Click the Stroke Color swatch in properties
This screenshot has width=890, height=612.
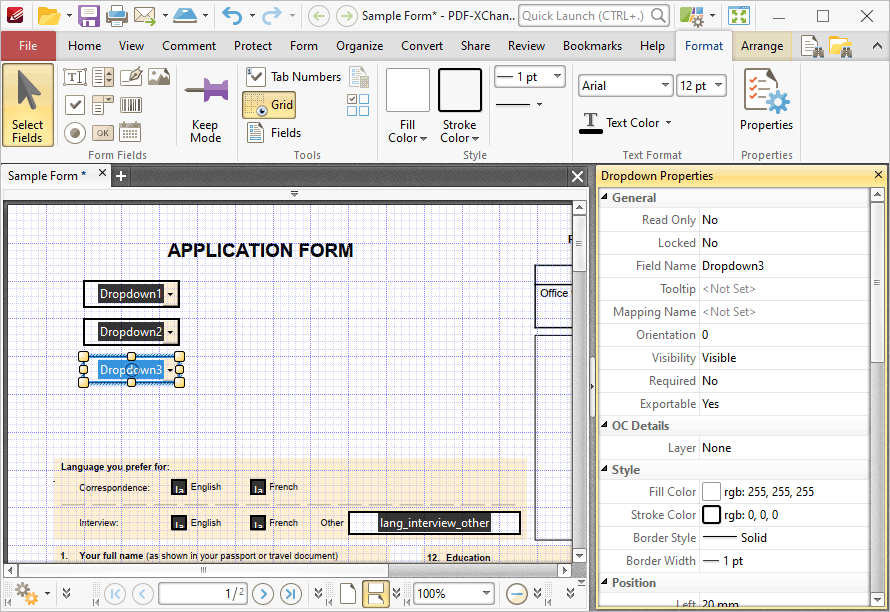[x=711, y=515]
